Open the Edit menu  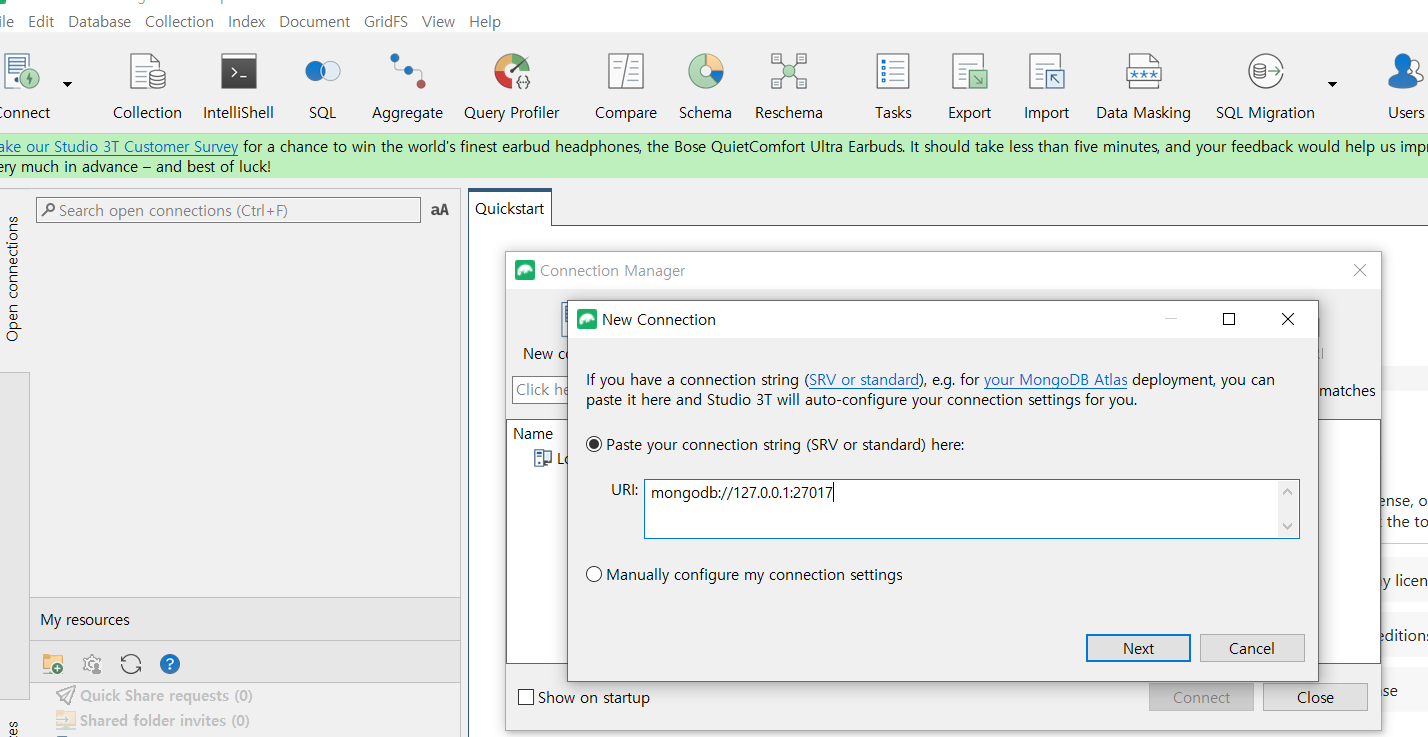(41, 21)
